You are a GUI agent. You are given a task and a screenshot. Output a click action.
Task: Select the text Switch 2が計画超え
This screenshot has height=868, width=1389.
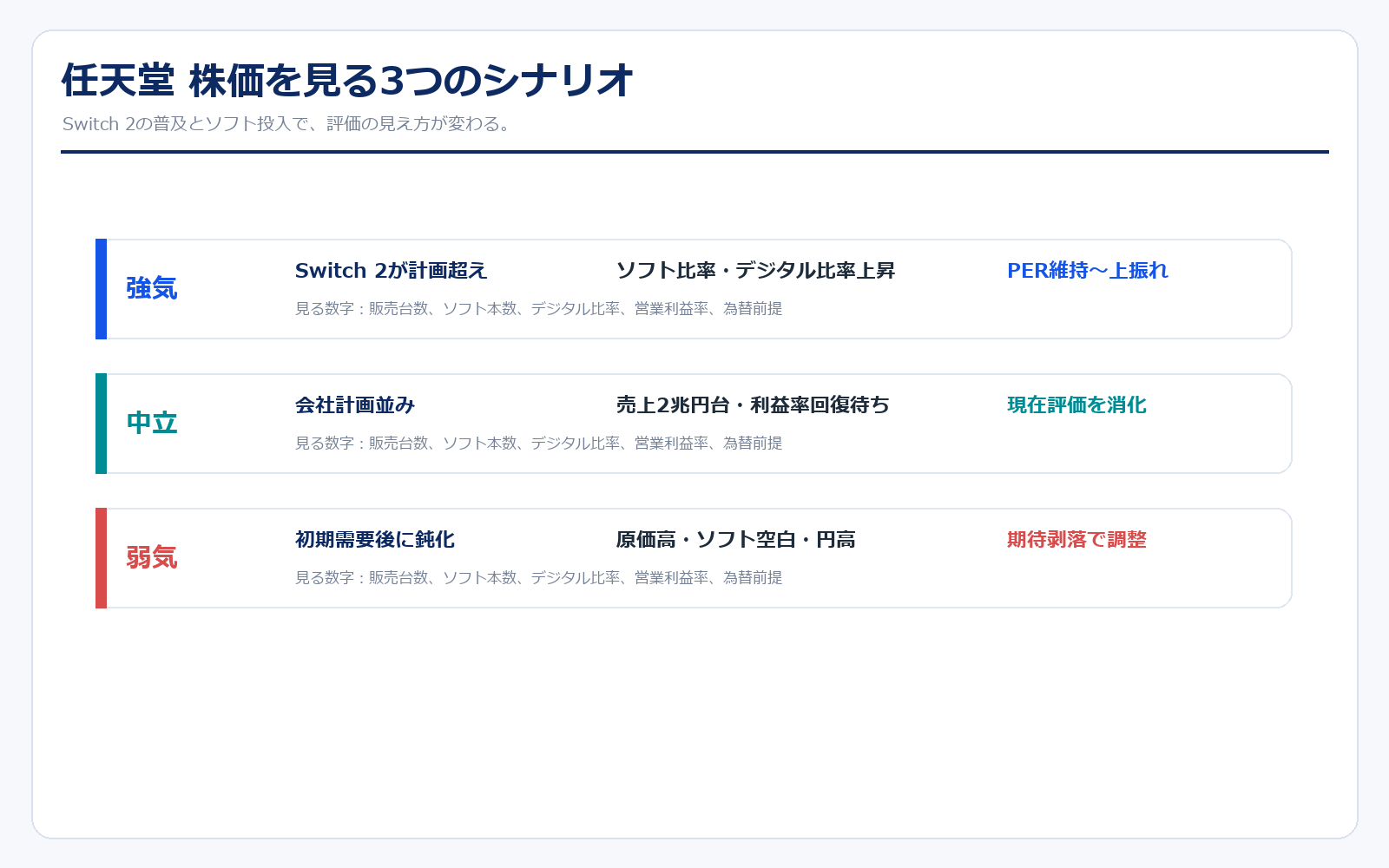click(391, 271)
